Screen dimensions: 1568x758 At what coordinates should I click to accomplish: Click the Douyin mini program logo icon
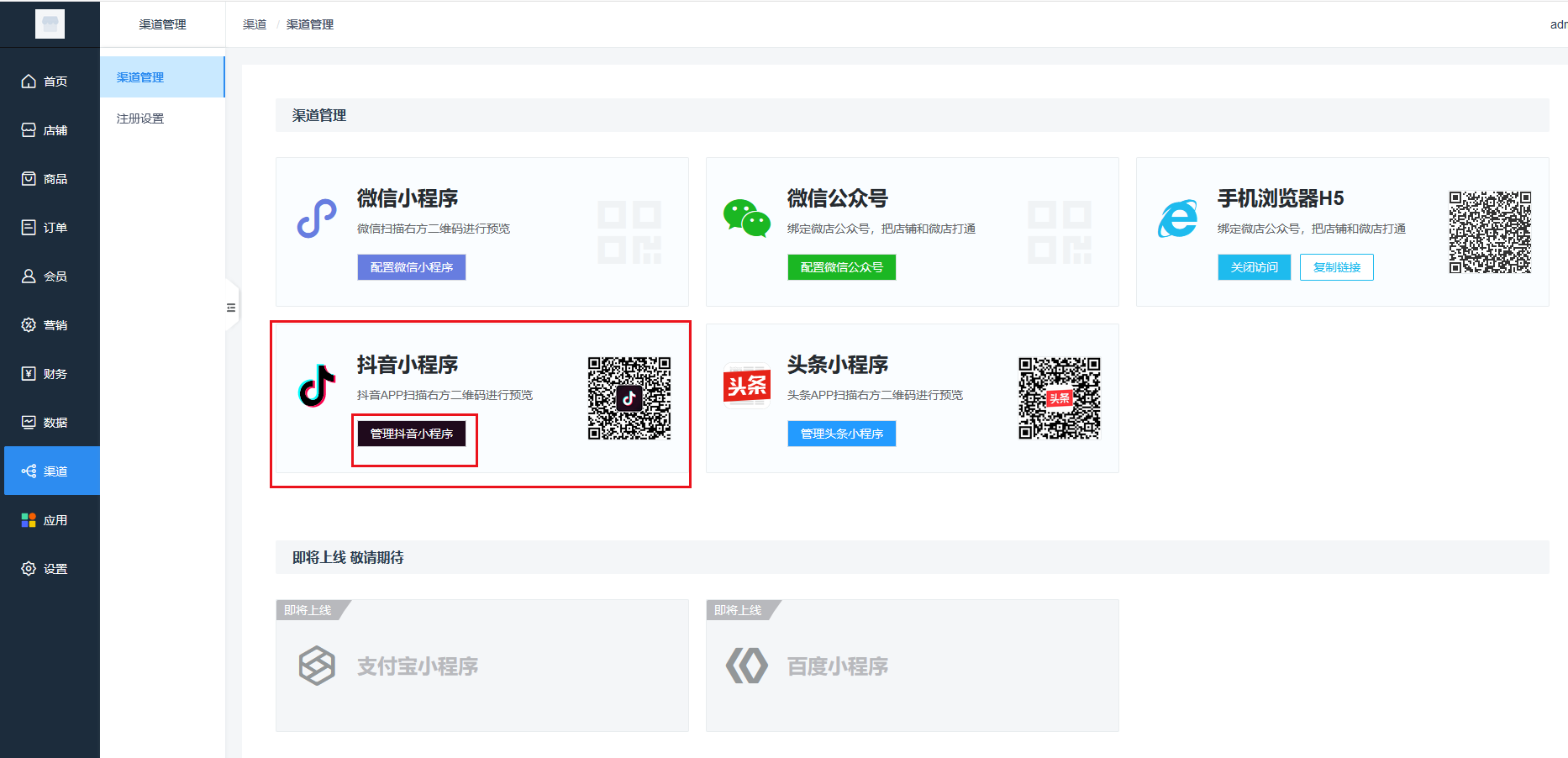(x=317, y=386)
